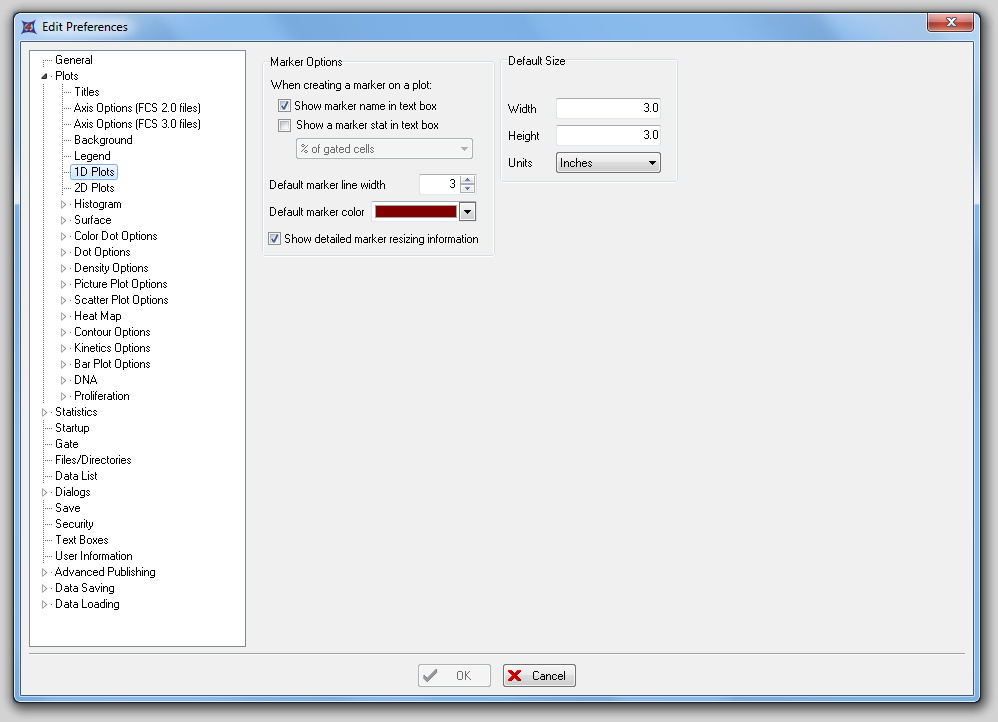998x722 pixels.
Task: Expand the Advanced Publishing node
Action: (x=44, y=572)
